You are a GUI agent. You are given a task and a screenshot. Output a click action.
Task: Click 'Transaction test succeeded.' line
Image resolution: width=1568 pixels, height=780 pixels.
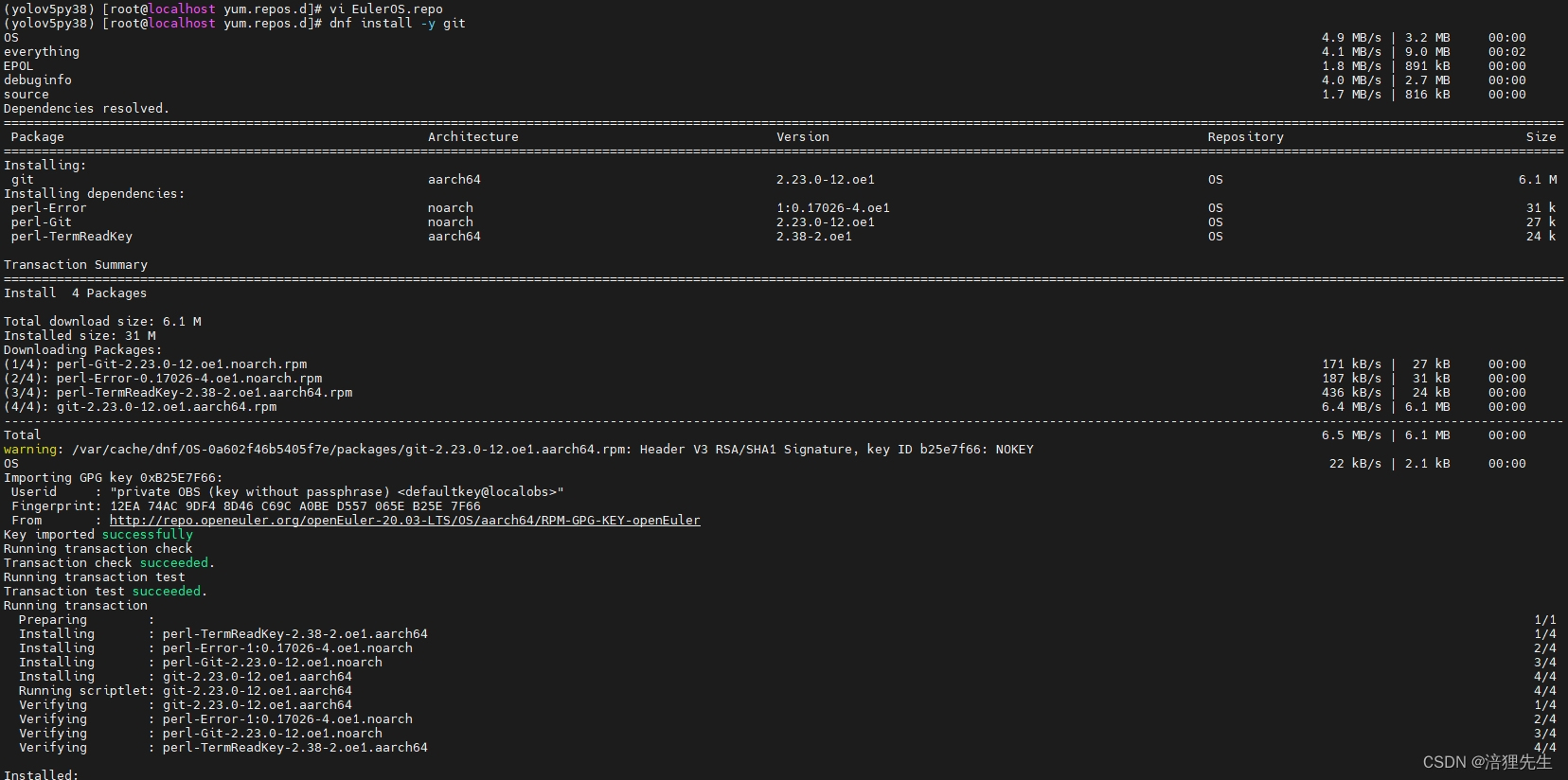tap(106, 592)
